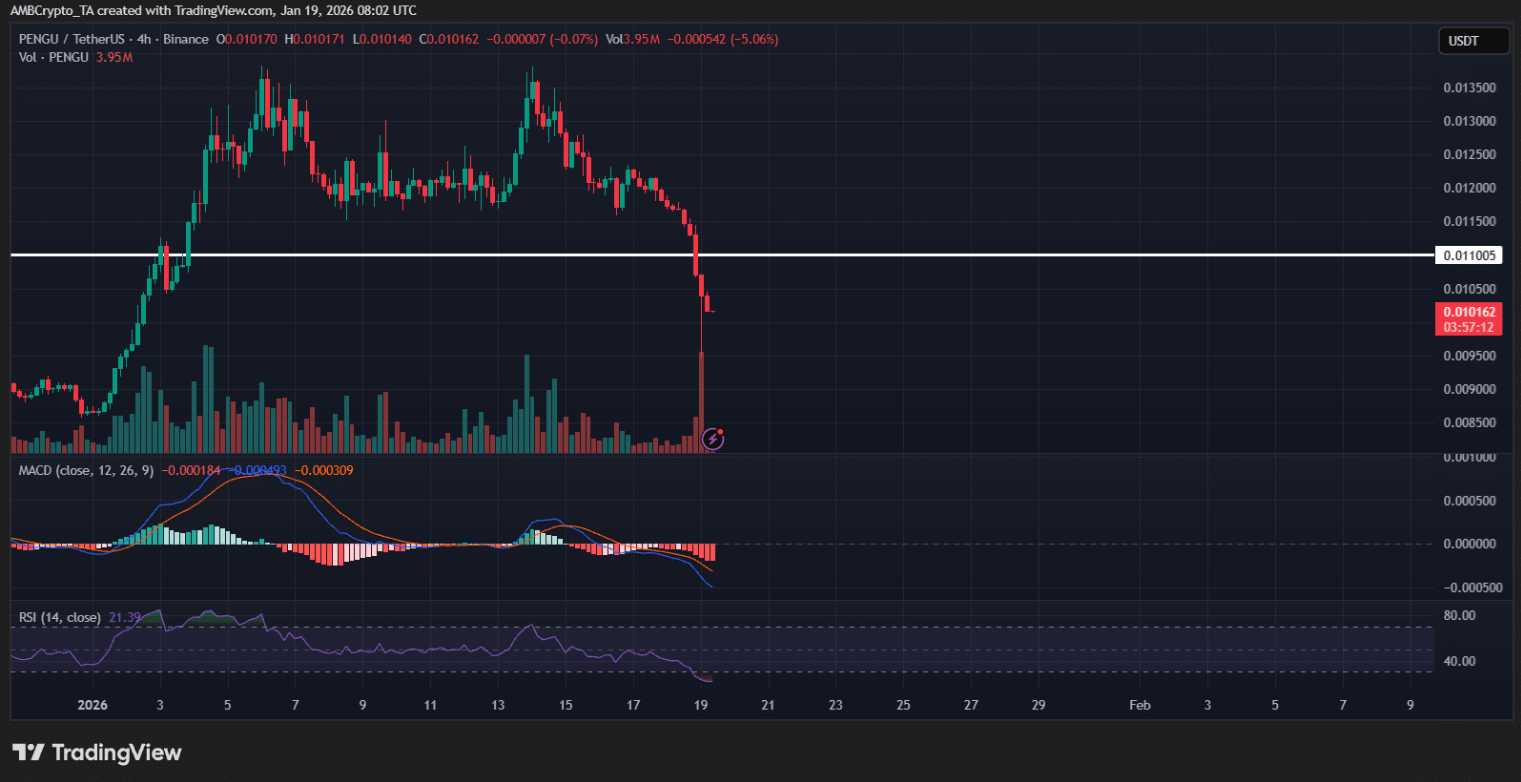This screenshot has height=782, width=1521.
Task: Click the AMBCrypto_TA created with TradingView.com text
Action: [x=143, y=9]
